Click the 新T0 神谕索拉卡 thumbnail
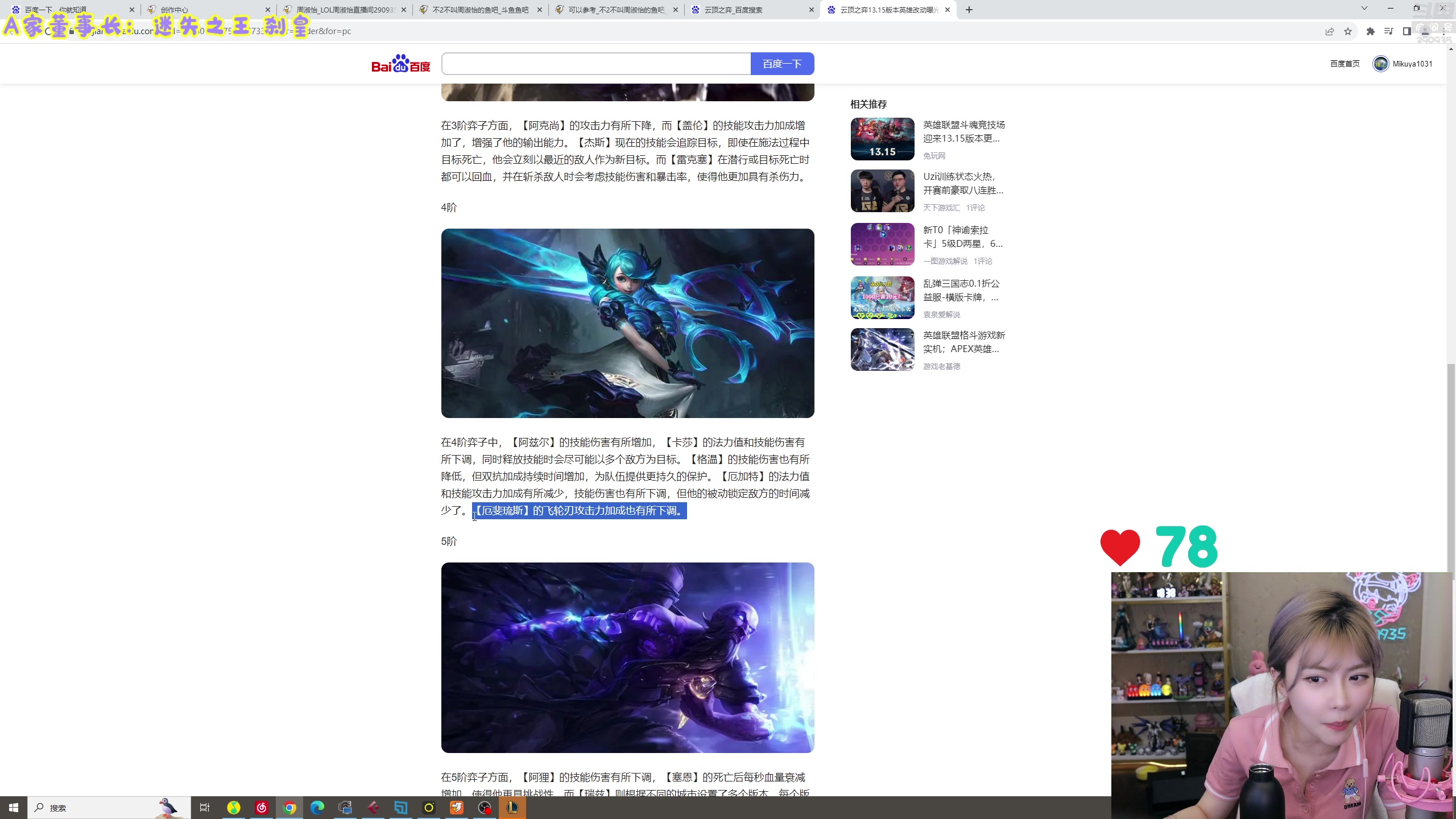1456x819 pixels. (882, 244)
